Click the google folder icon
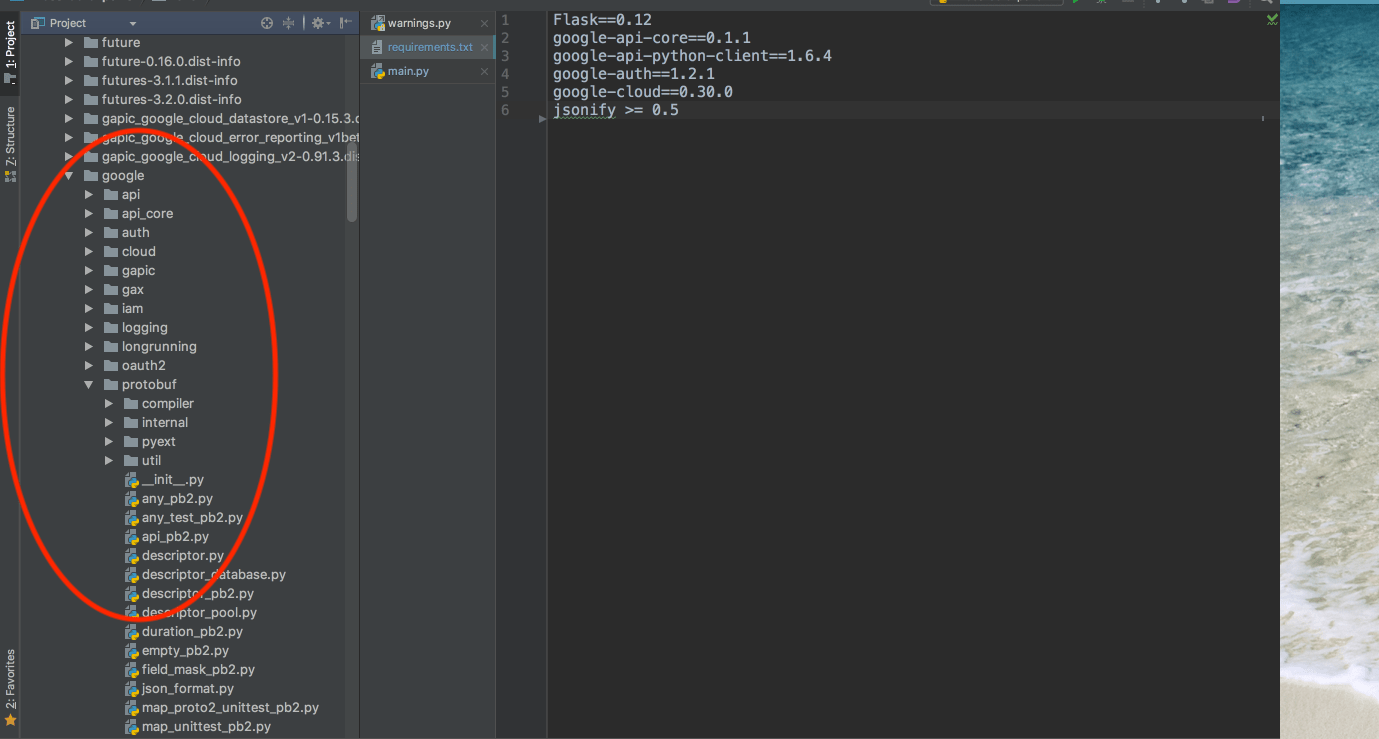This screenshot has width=1379, height=739. [91, 176]
